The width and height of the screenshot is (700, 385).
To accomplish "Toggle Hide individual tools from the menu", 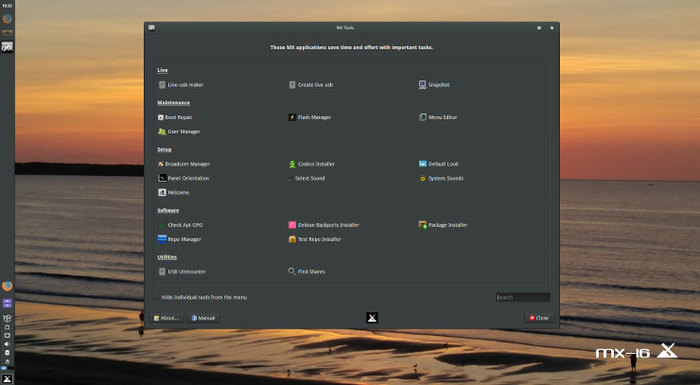I will click(200, 297).
